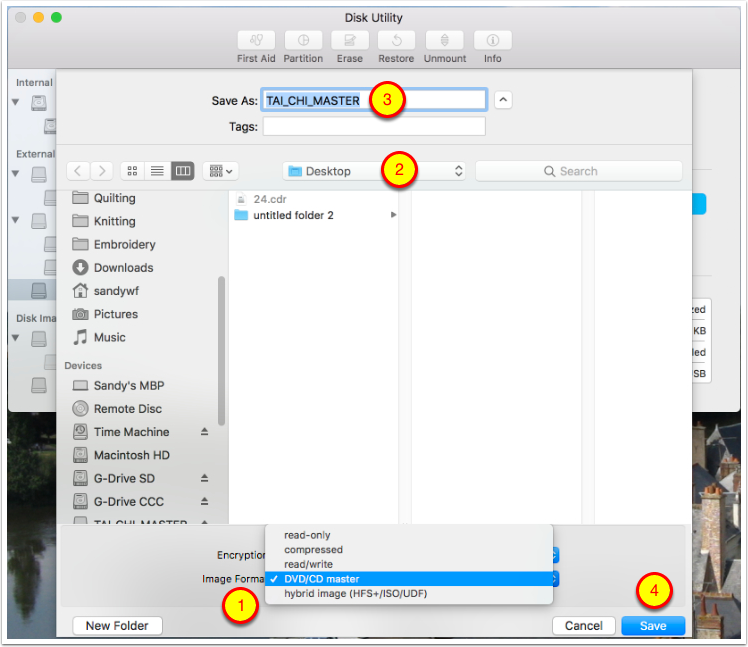748x647 pixels.
Task: Switch to column view
Action: (183, 171)
